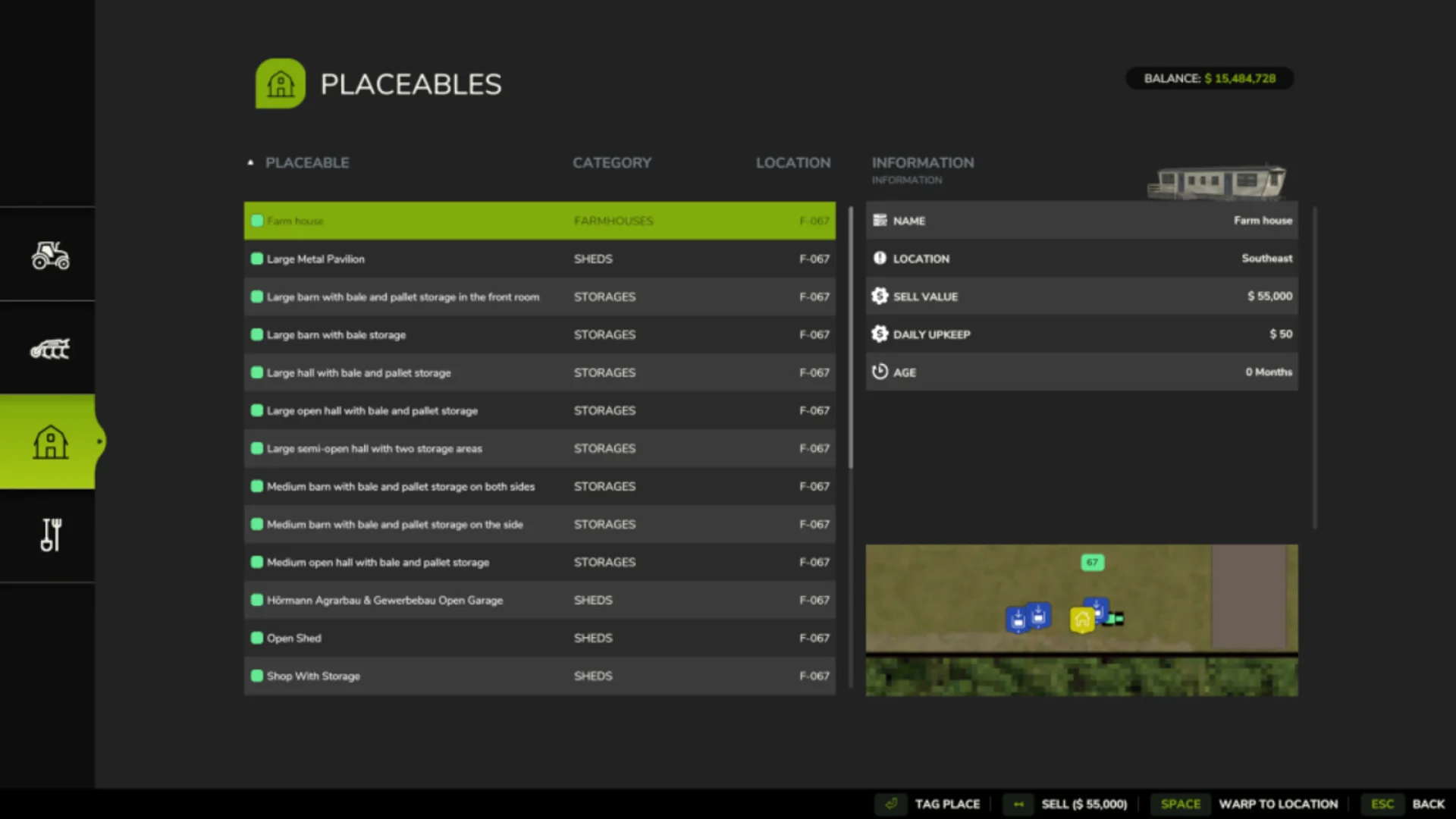Click the sort arrow above the PLACEABLE column
This screenshot has width=1456, height=819.
(250, 162)
